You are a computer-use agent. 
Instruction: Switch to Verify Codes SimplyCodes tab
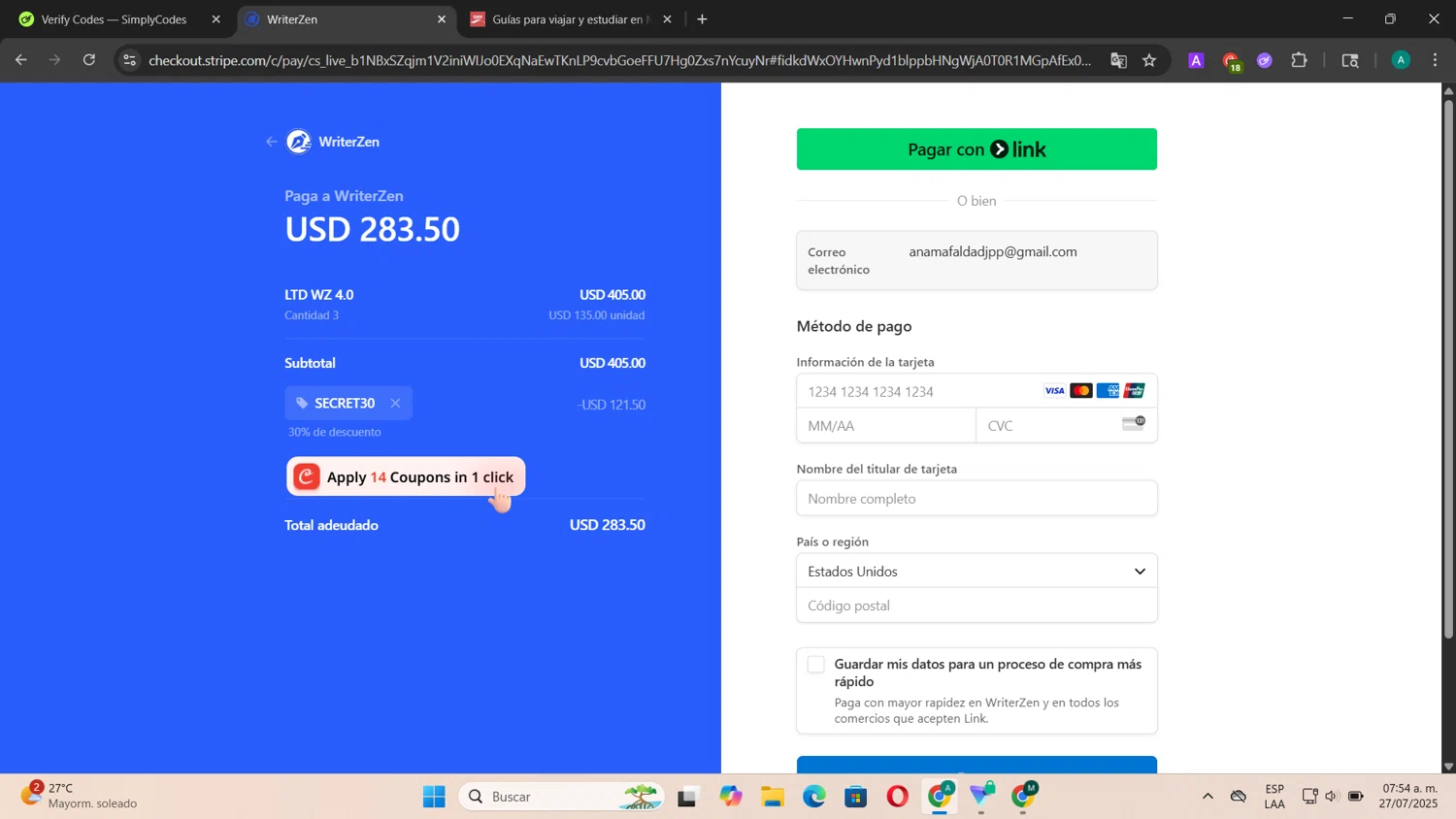[115, 19]
